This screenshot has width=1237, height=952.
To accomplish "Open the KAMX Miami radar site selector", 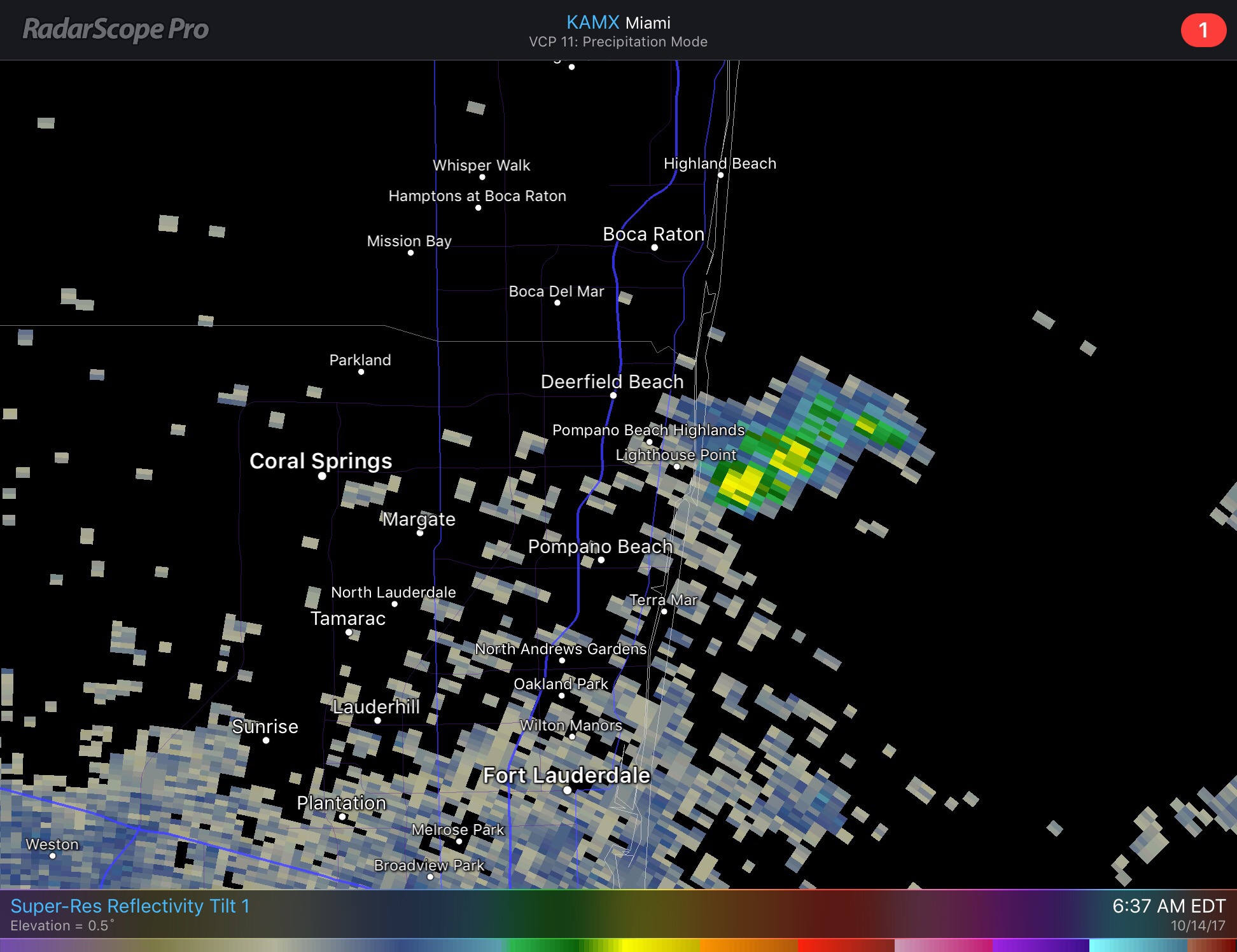I will click(x=618, y=23).
